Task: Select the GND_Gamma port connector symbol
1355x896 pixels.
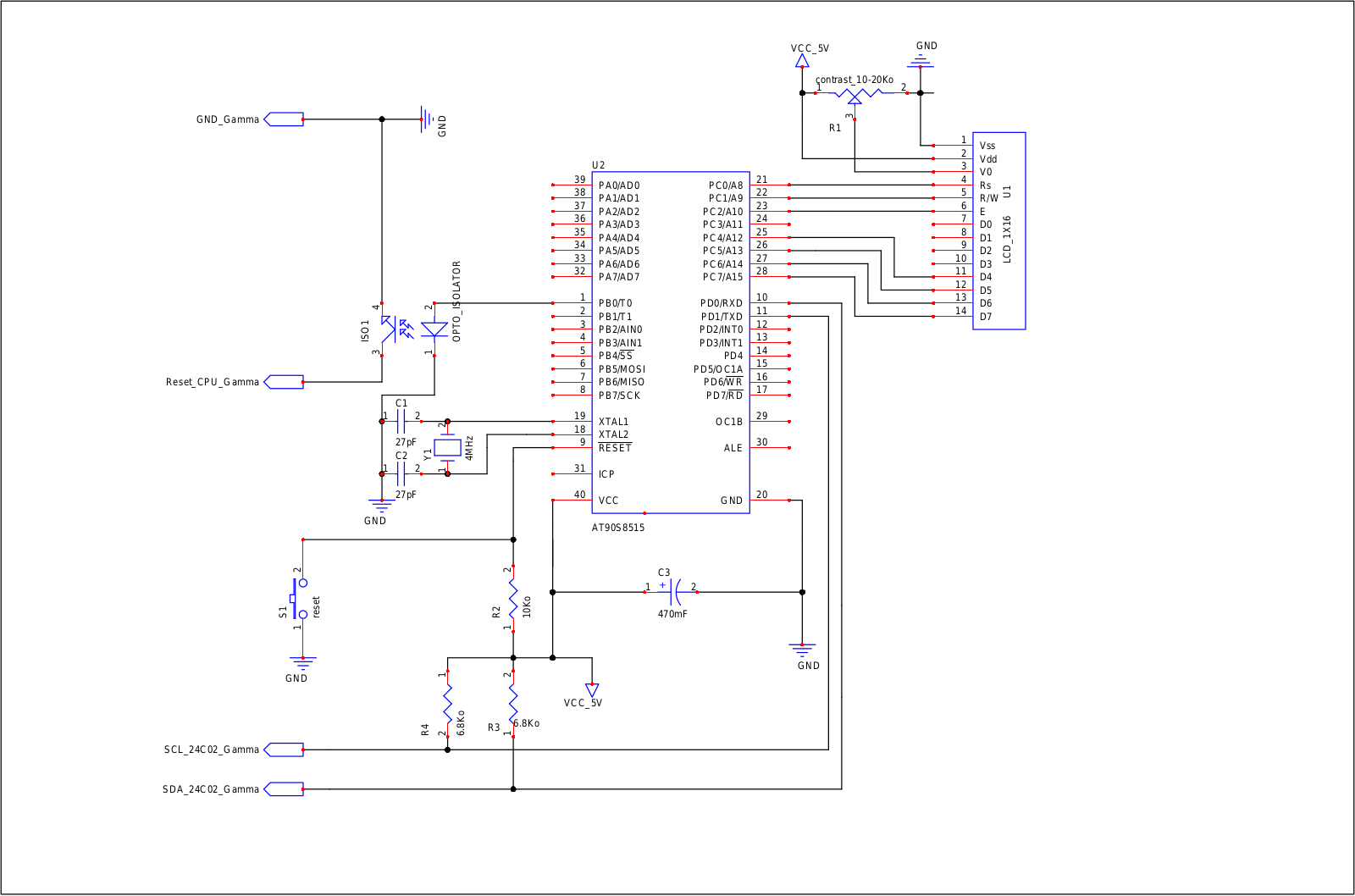Action: tap(284, 119)
